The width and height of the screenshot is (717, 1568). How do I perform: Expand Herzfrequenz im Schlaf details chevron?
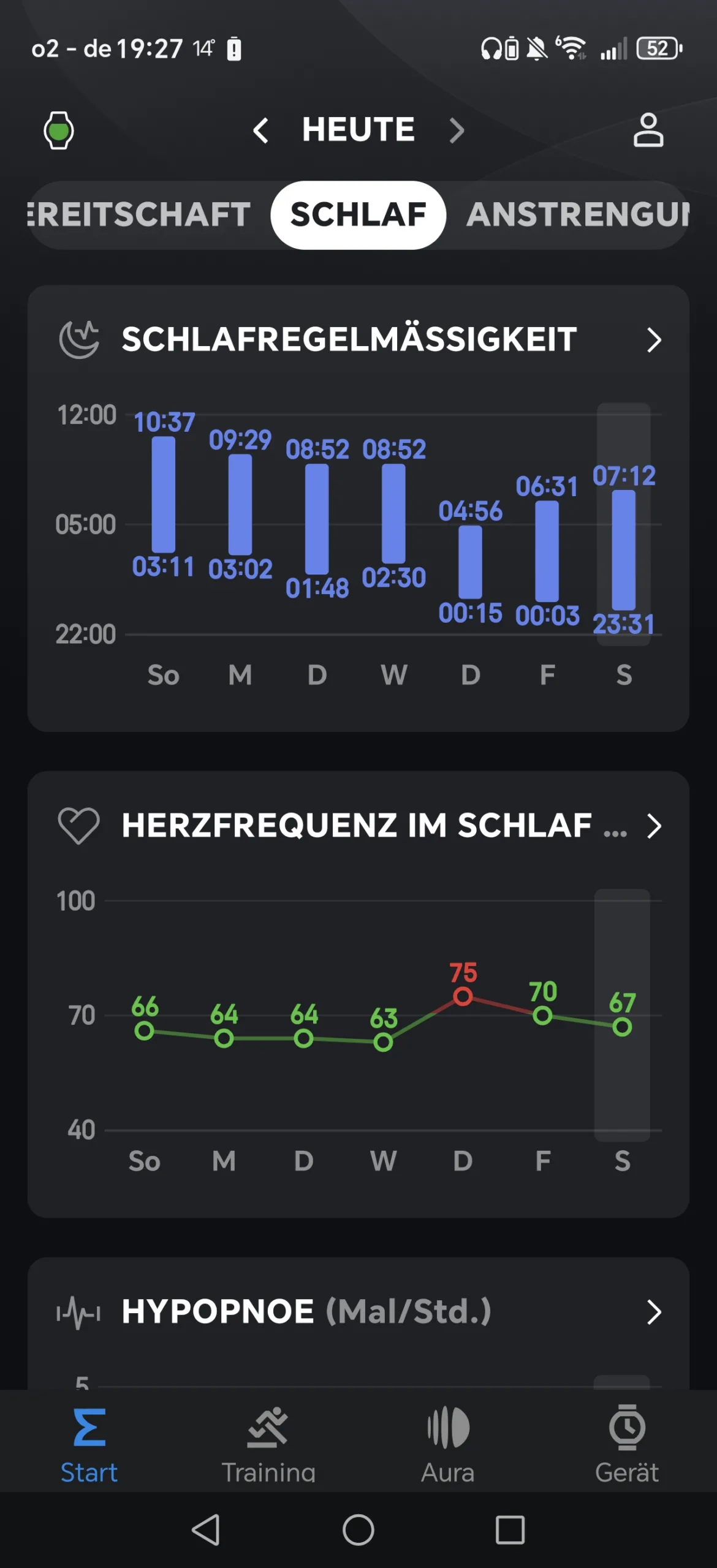pos(654,826)
